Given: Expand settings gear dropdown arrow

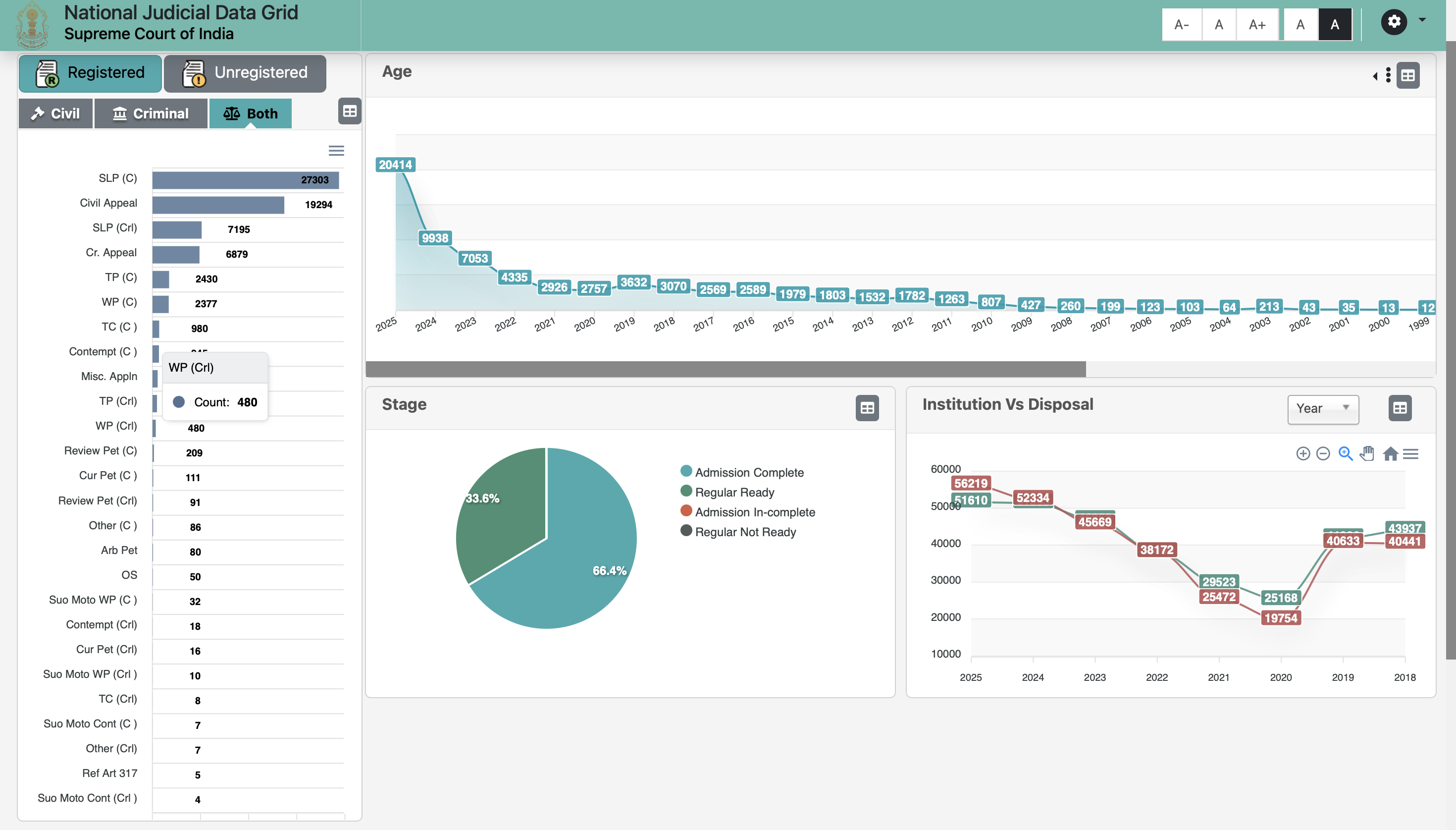Looking at the screenshot, I should tap(1422, 20).
